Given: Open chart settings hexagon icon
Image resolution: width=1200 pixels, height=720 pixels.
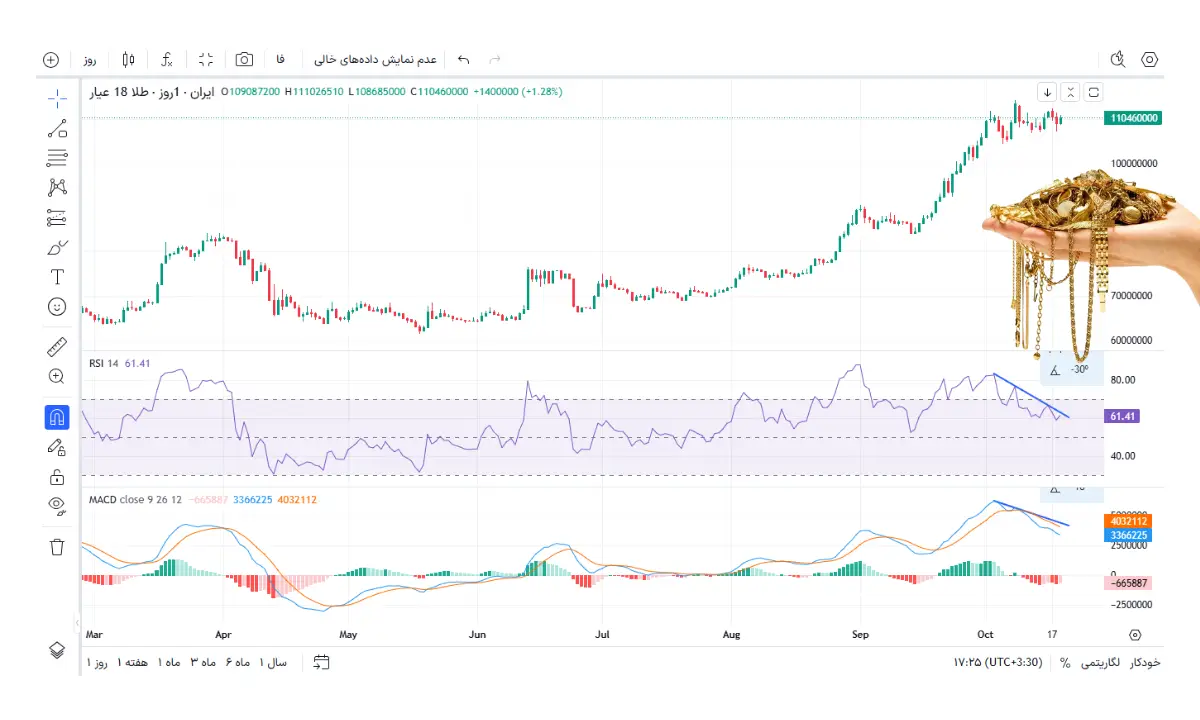Looking at the screenshot, I should point(1150,59).
